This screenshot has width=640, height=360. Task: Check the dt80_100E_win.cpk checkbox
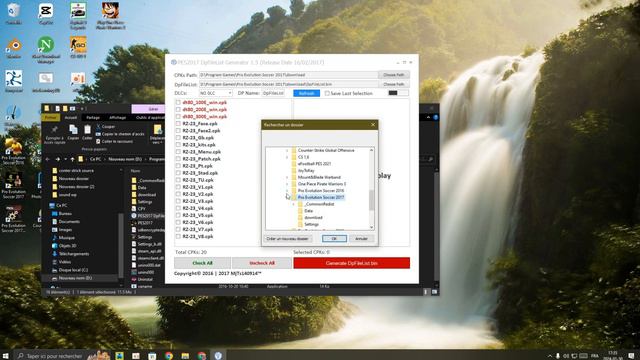[178, 102]
